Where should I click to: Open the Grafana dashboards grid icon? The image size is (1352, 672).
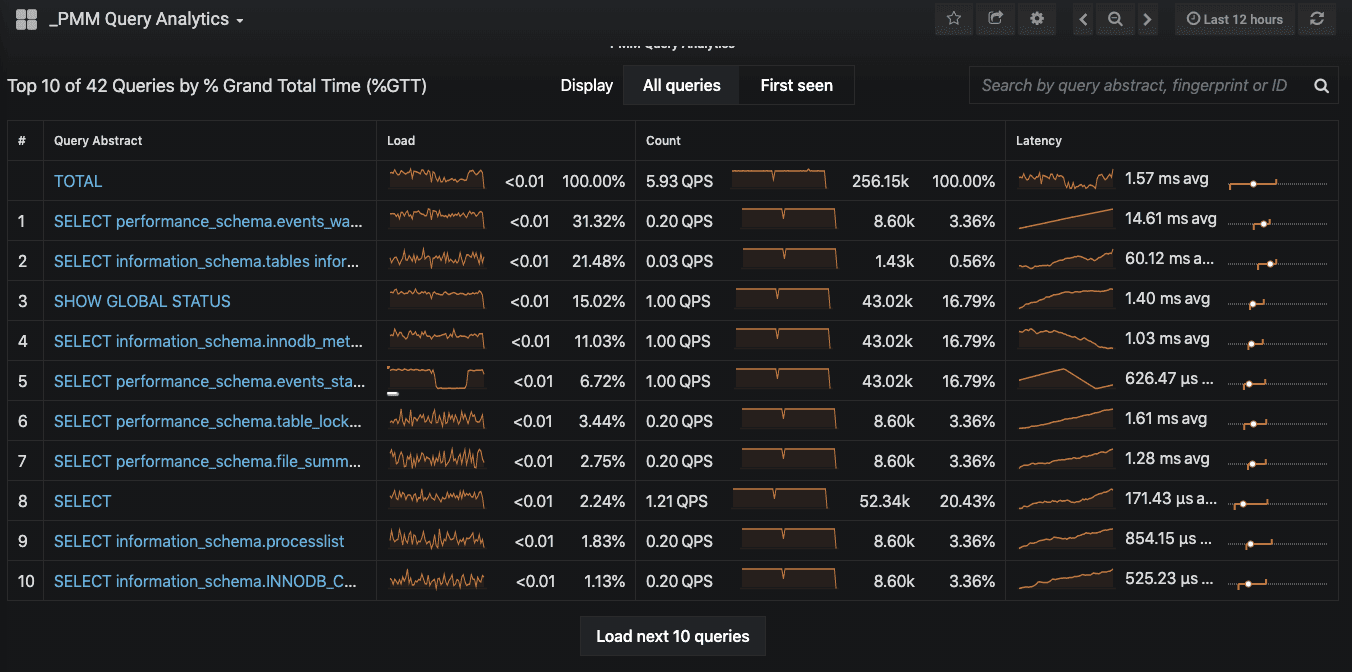[x=26, y=19]
